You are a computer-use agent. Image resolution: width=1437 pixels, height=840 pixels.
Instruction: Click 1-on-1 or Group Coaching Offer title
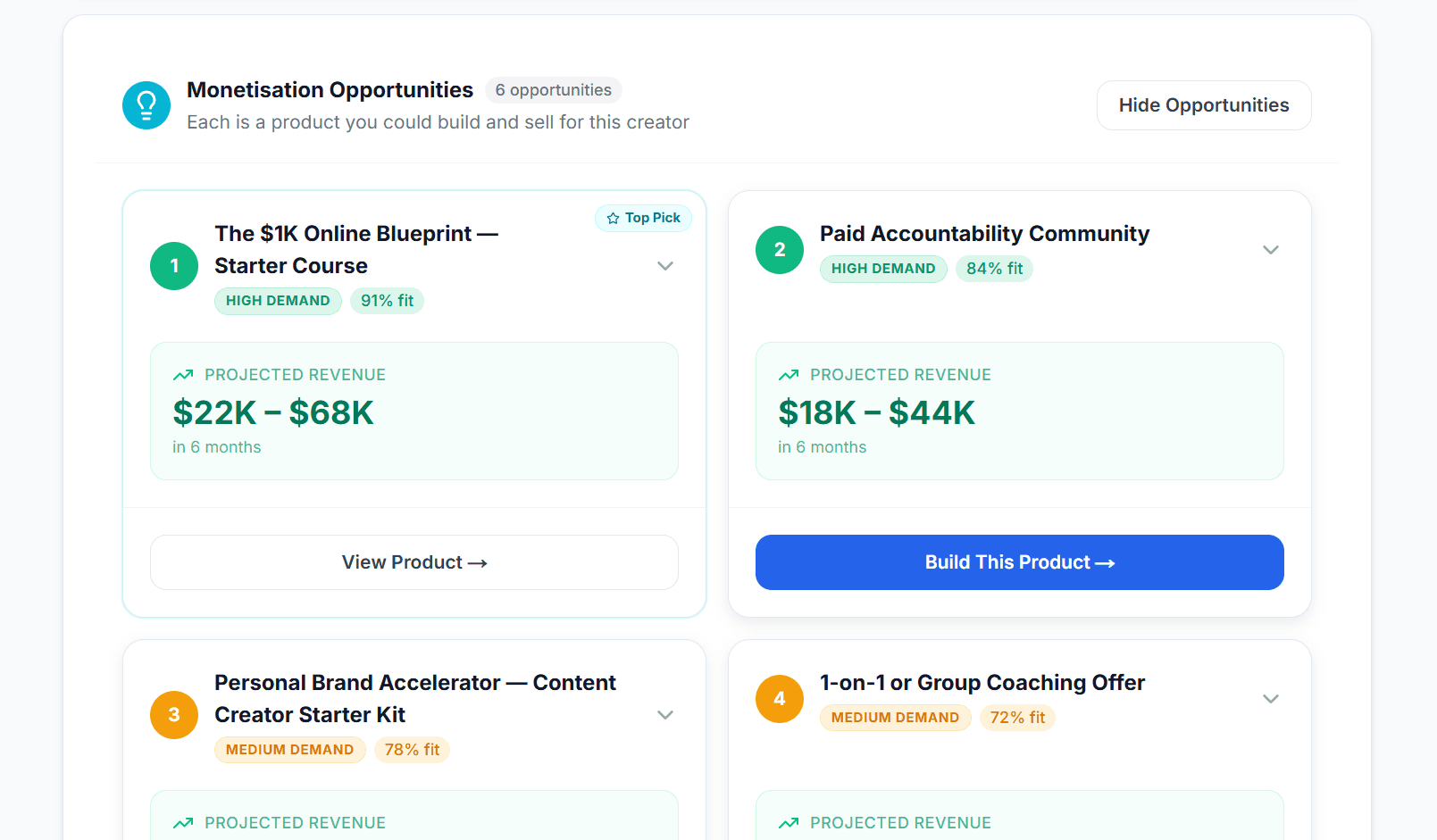[982, 683]
